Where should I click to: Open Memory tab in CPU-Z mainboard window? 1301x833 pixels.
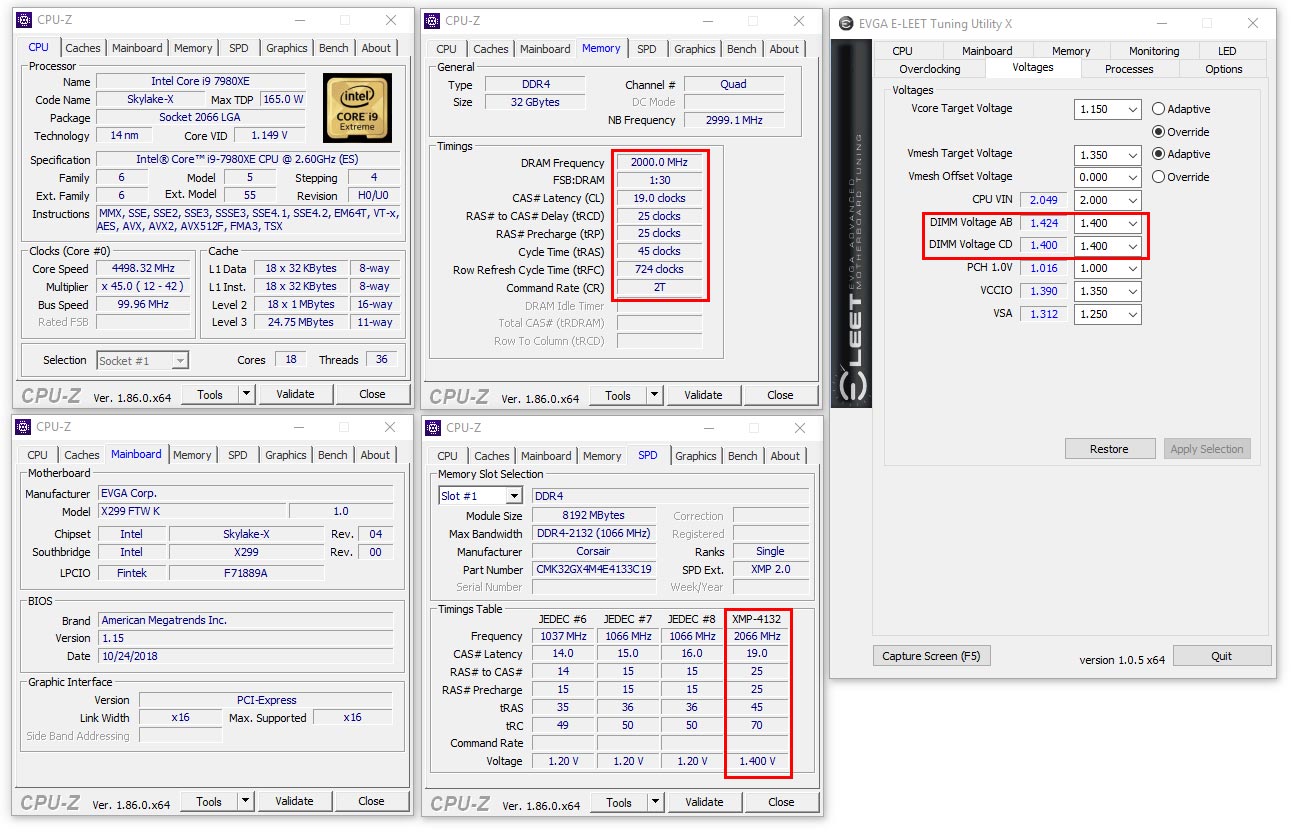pos(192,455)
